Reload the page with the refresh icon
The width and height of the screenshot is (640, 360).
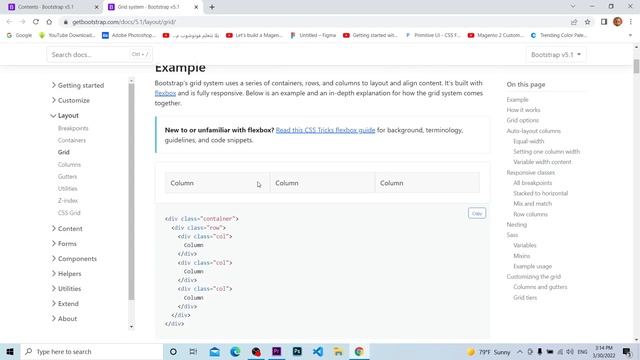(x=36, y=22)
